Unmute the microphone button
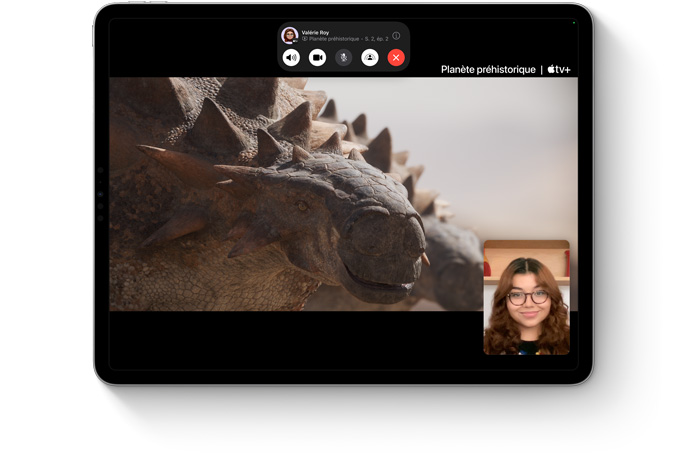The image size is (682, 453). [344, 57]
